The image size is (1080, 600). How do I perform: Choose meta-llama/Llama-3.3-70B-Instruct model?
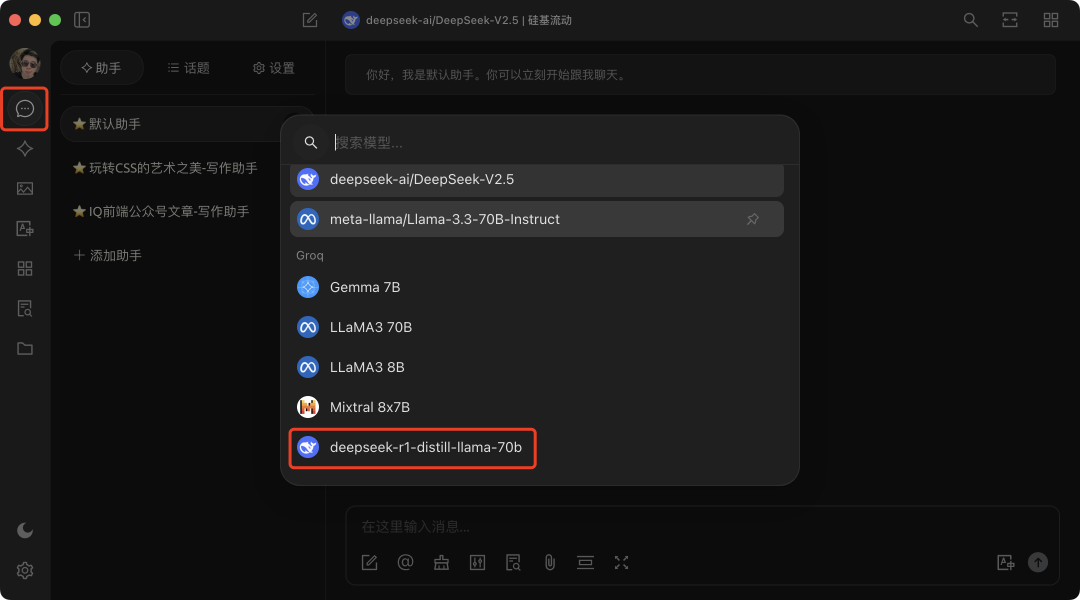(537, 219)
